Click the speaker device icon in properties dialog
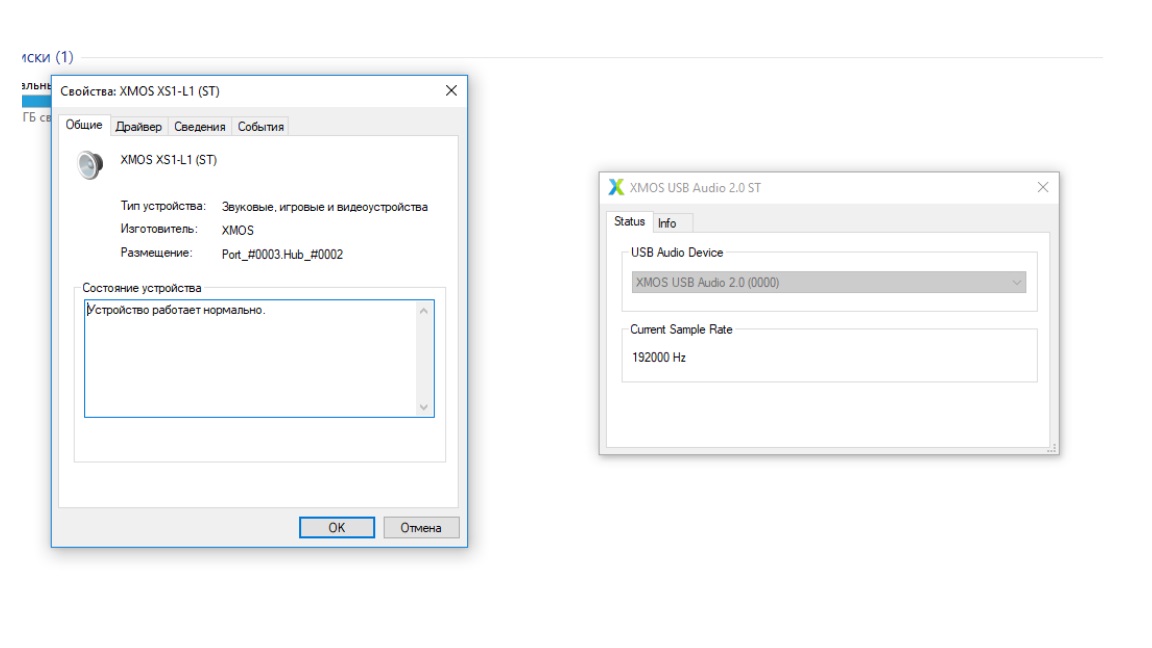 (90, 165)
